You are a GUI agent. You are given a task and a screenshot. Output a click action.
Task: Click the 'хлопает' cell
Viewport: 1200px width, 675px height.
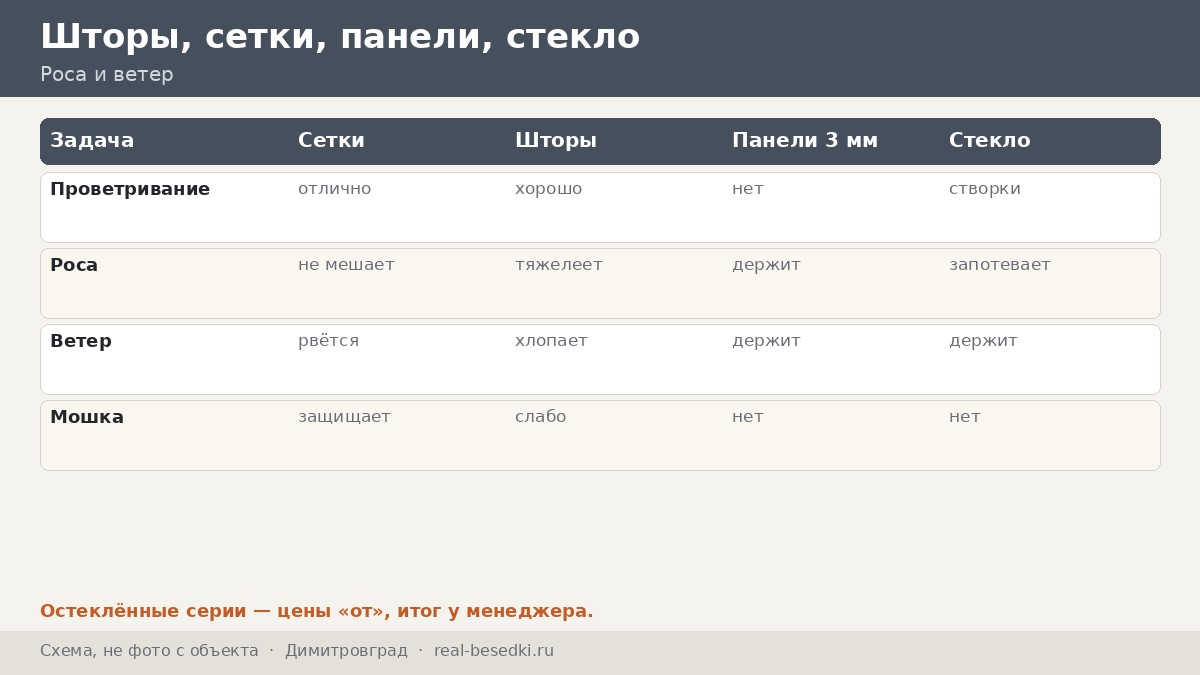551,341
